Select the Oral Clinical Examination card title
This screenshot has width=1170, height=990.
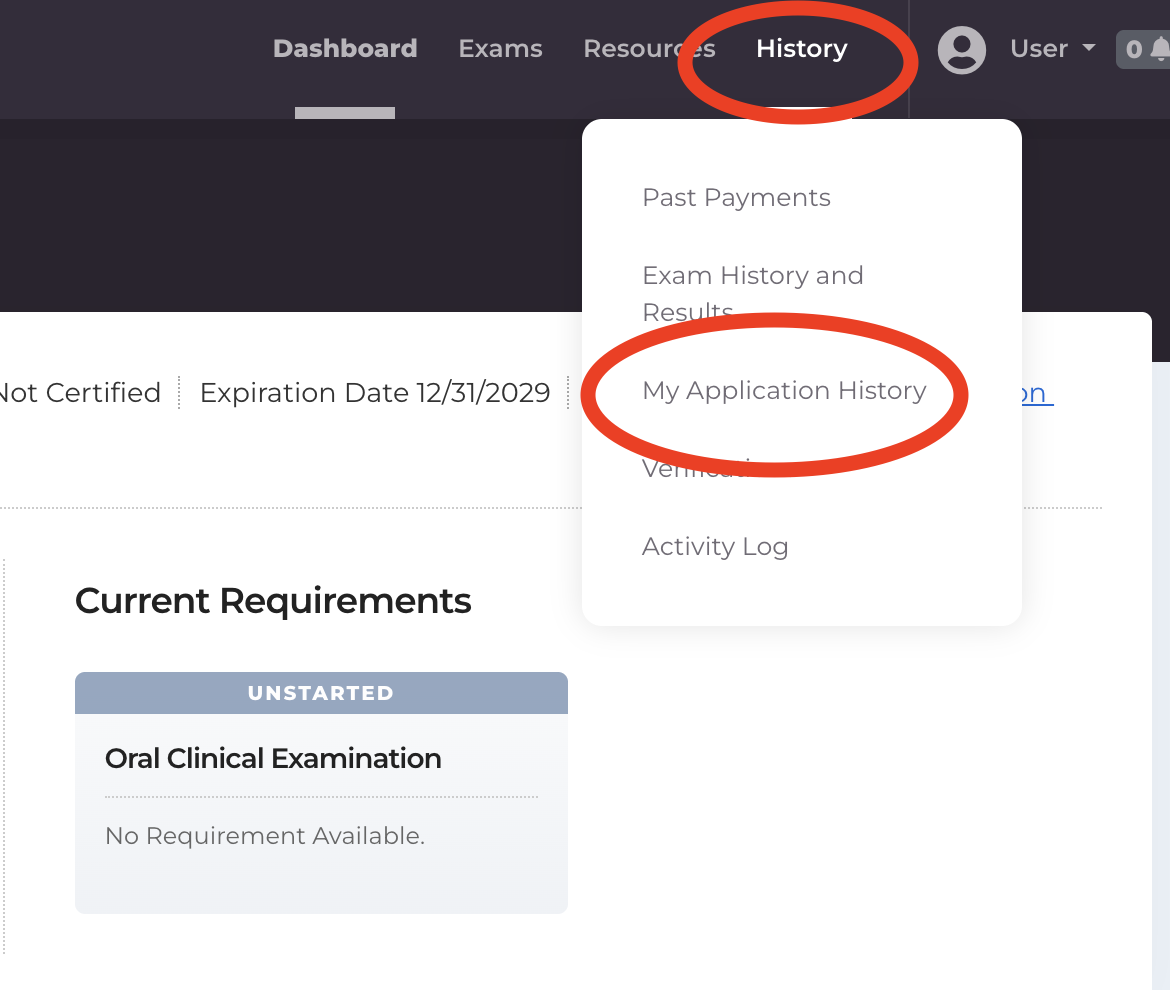click(273, 758)
